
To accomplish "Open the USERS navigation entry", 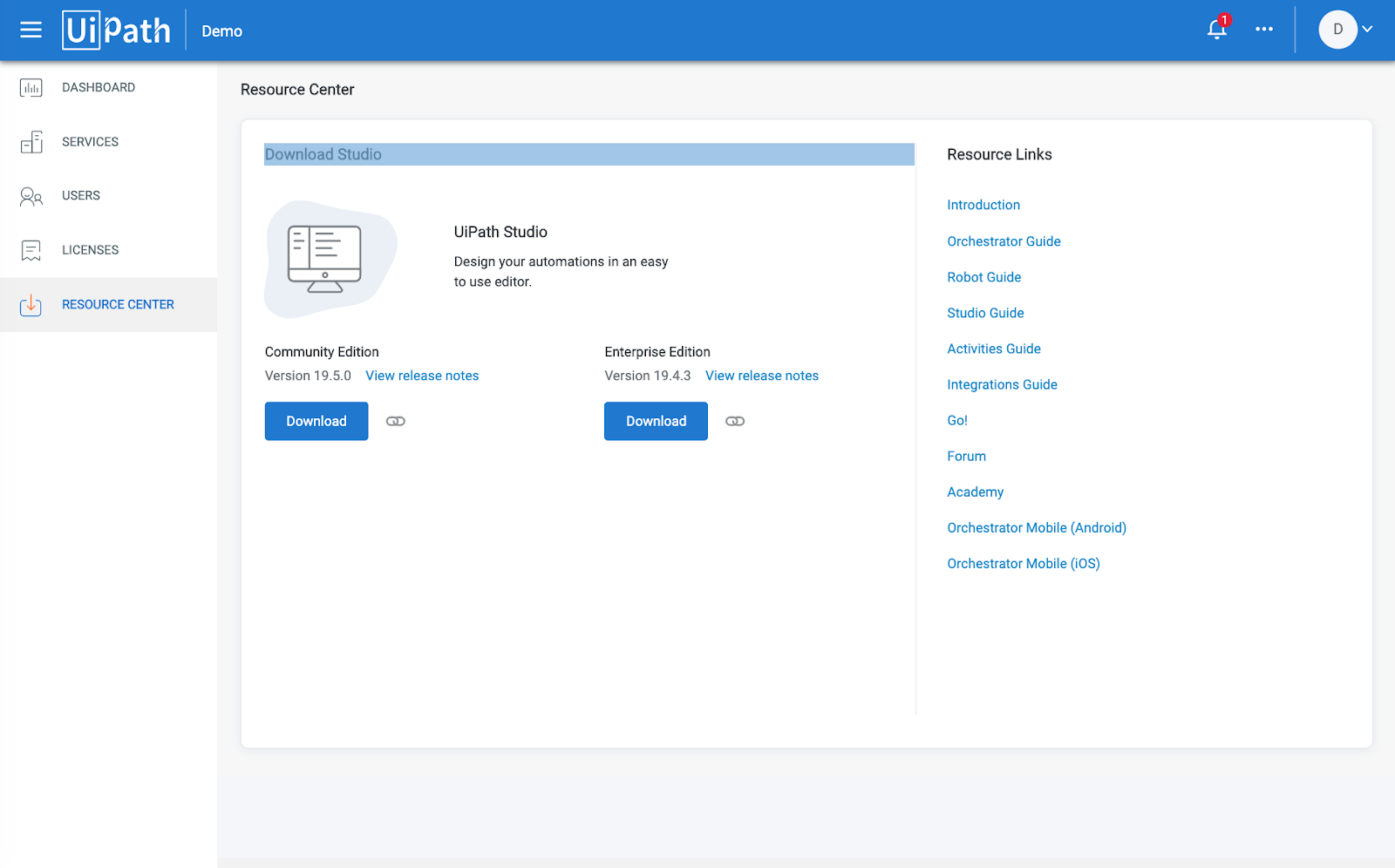I will tap(80, 196).
